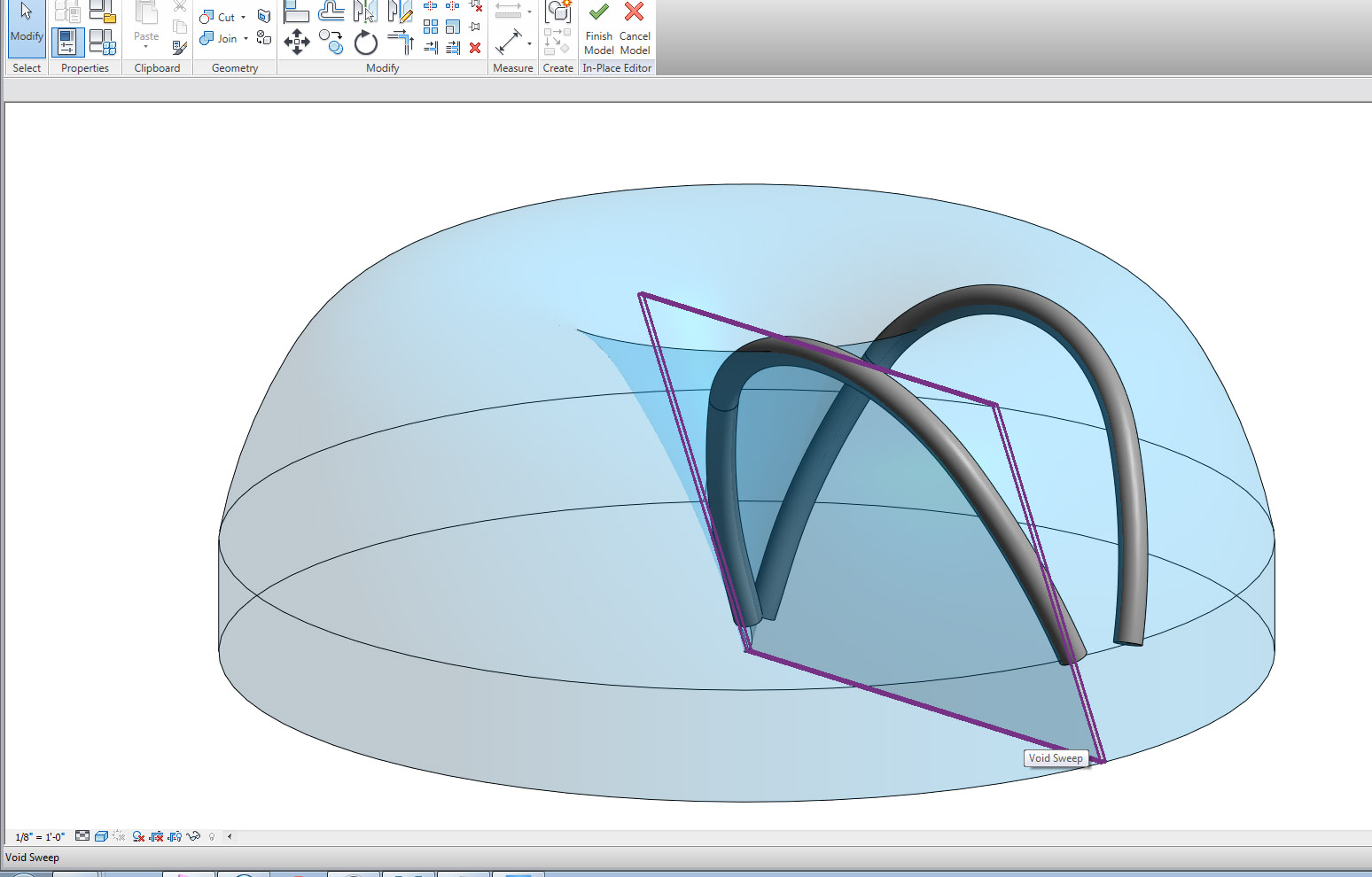
Task: Activate the Trim/Extend to Corner tool
Action: 401,41
